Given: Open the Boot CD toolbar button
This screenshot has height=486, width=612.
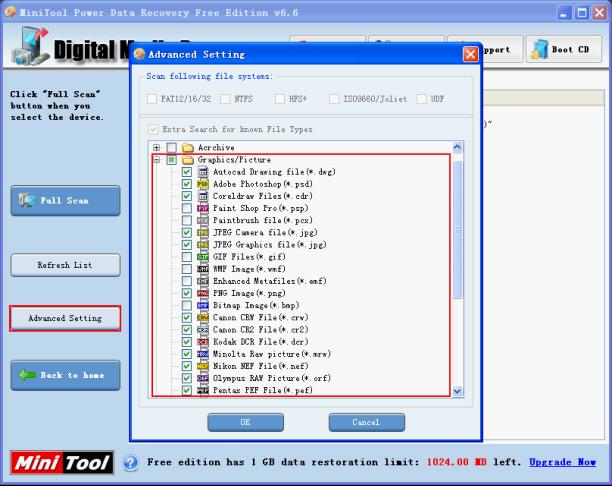Looking at the screenshot, I should click(564, 49).
